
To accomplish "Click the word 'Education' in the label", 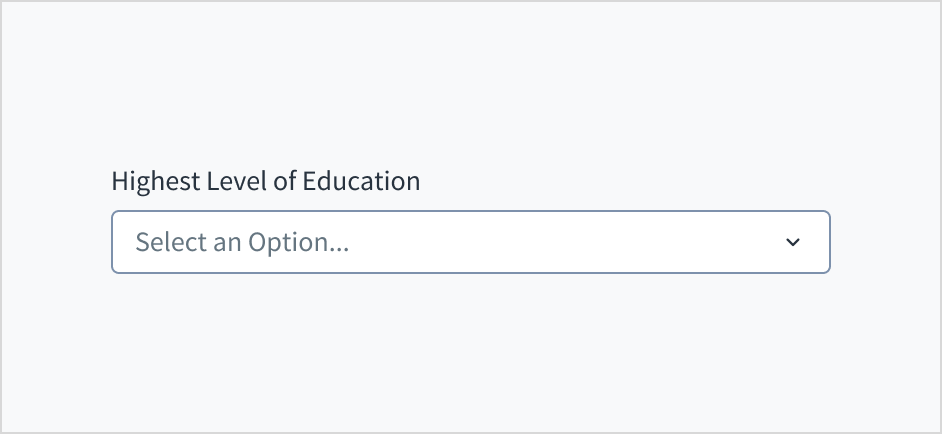I will click(x=361, y=181).
